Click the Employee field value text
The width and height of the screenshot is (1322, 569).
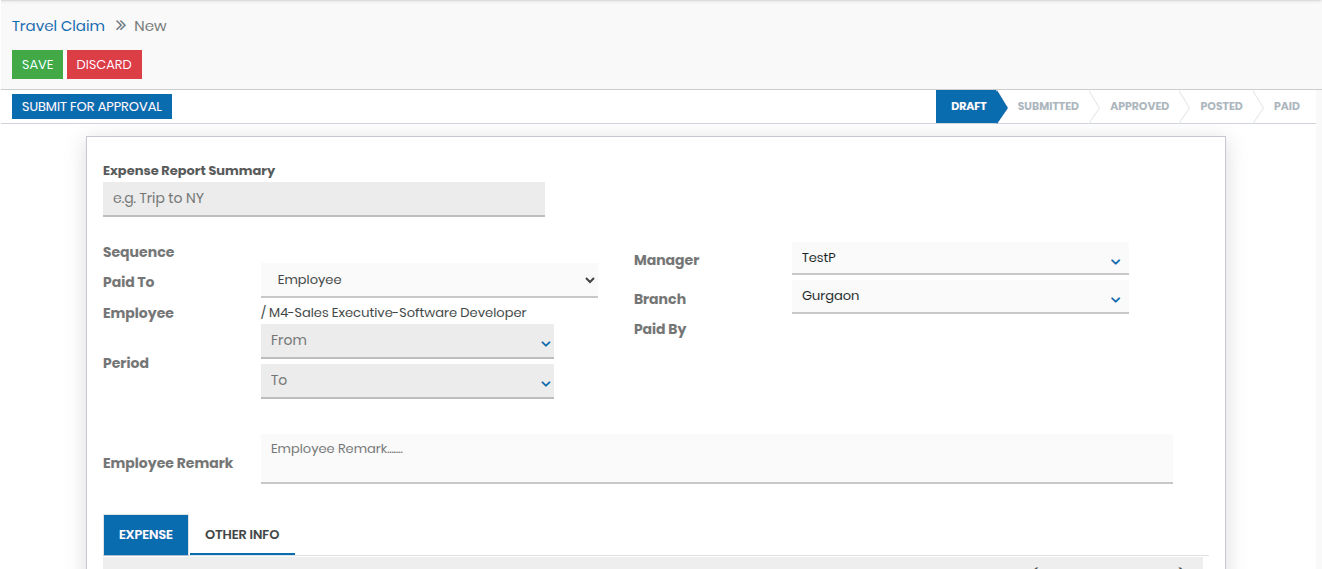pyautogui.click(x=397, y=313)
